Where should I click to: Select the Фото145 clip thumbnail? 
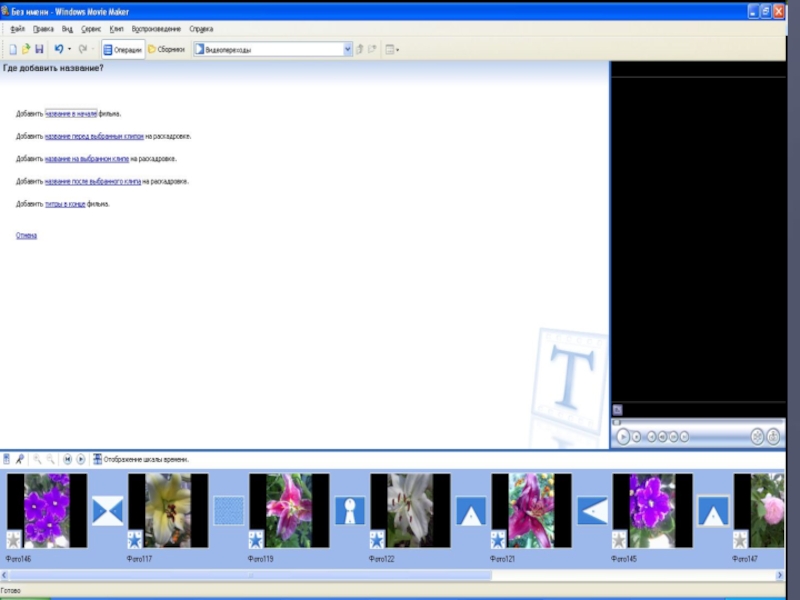point(653,510)
